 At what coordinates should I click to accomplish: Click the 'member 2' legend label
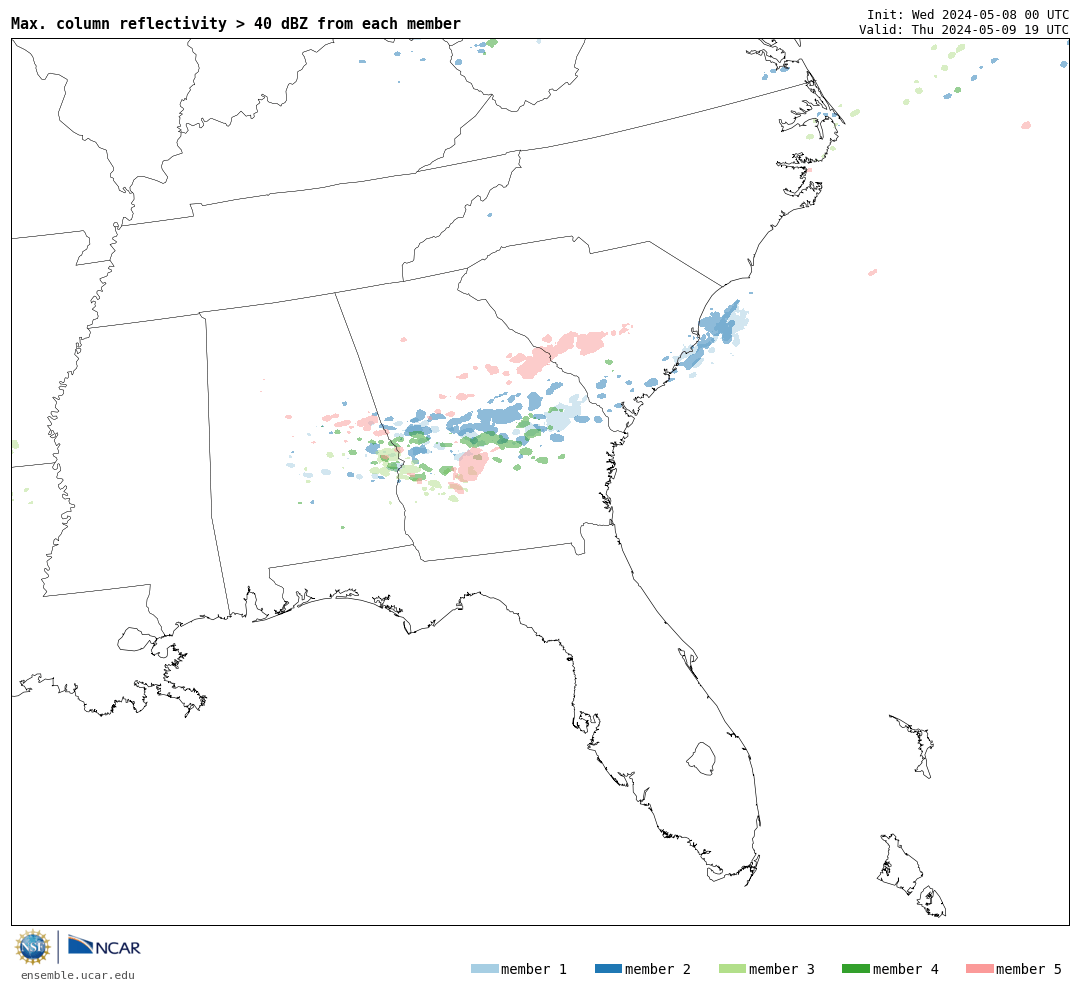(658, 969)
